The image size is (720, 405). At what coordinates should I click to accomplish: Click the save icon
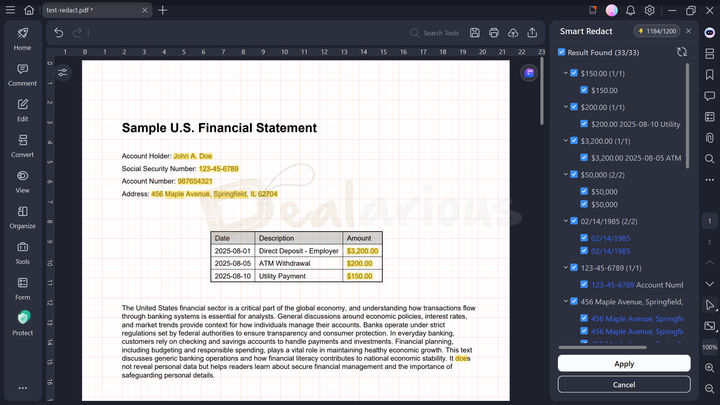point(475,33)
